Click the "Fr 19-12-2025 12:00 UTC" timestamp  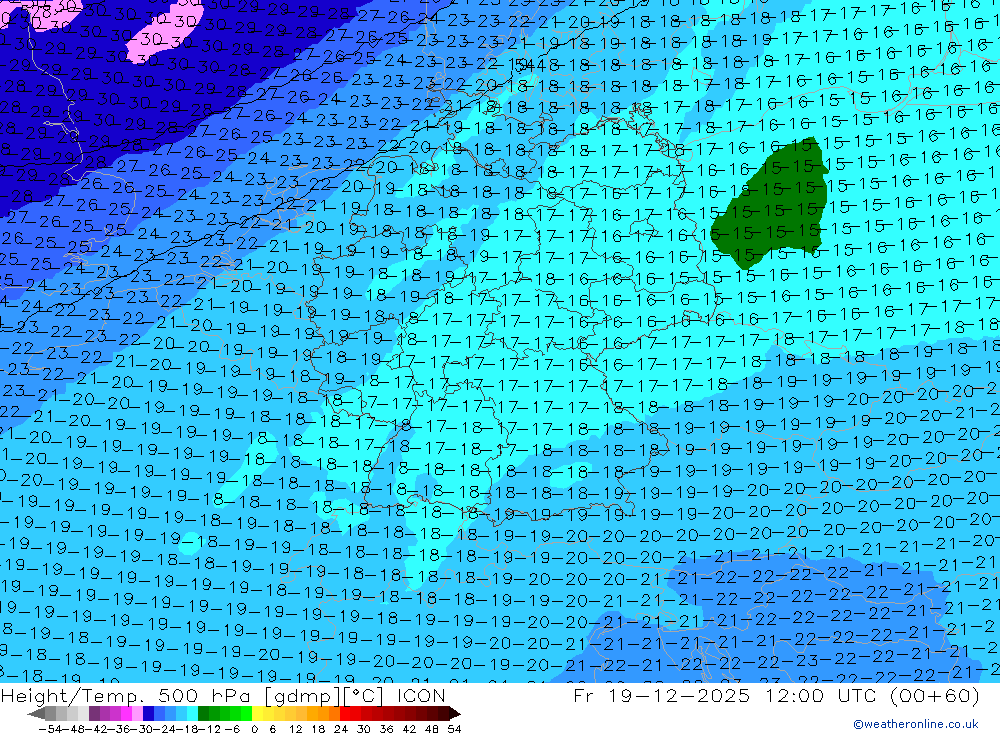pyautogui.click(x=724, y=695)
